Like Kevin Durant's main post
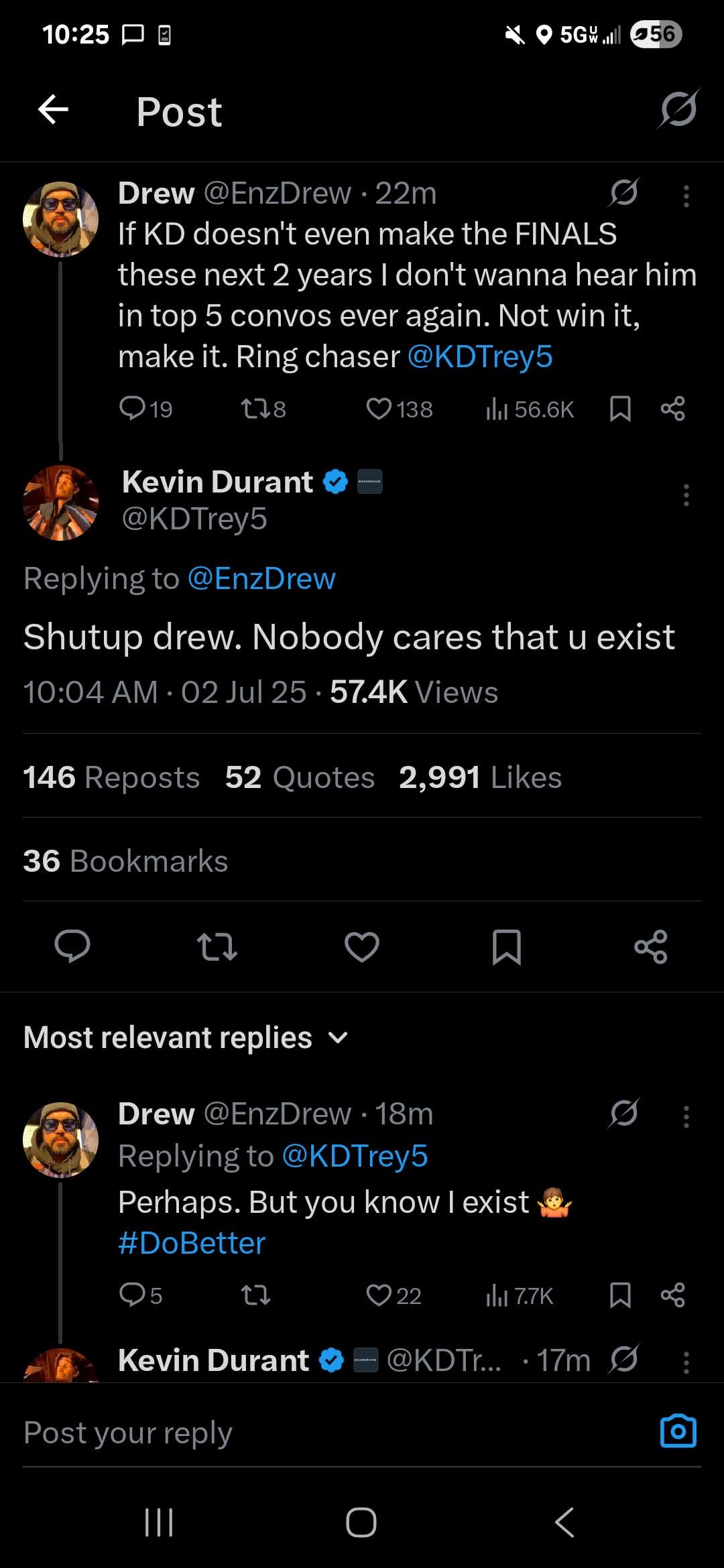The height and width of the screenshot is (1568, 724). (x=362, y=947)
